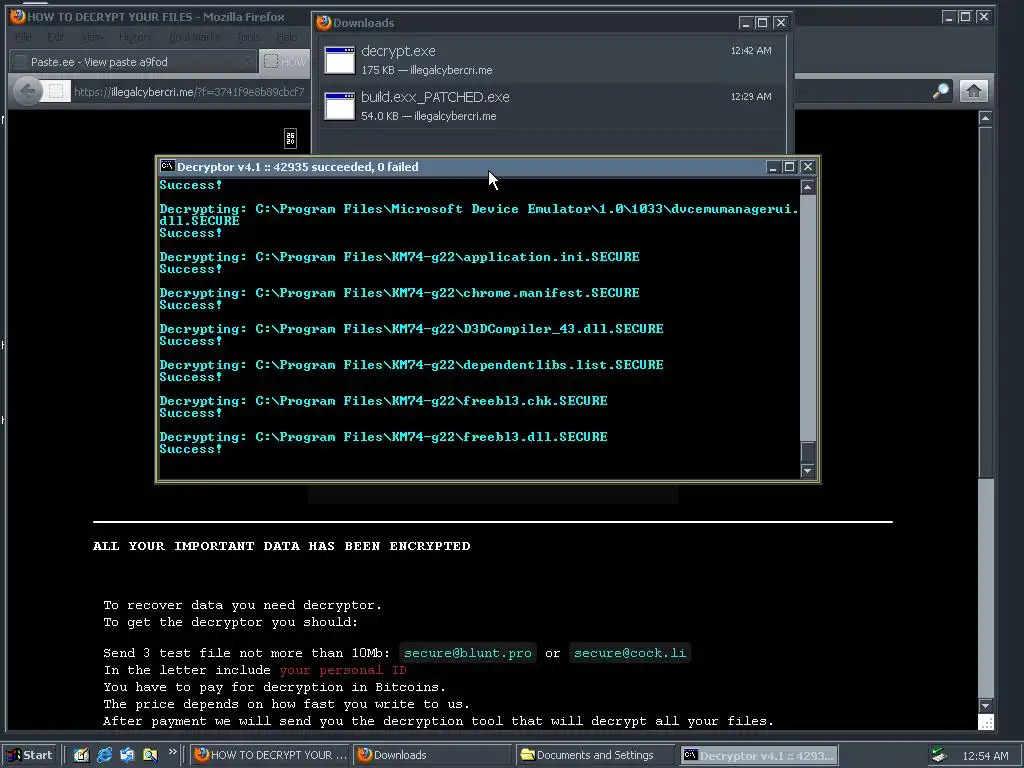The width and height of the screenshot is (1024, 768).
Task: Open the View menu in Firefox
Action: (91, 37)
